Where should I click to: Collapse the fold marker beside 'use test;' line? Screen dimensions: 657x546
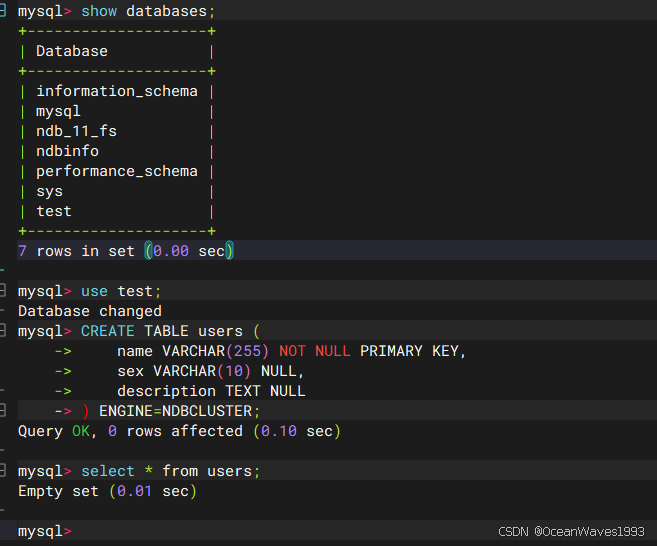pyautogui.click(x=3, y=290)
